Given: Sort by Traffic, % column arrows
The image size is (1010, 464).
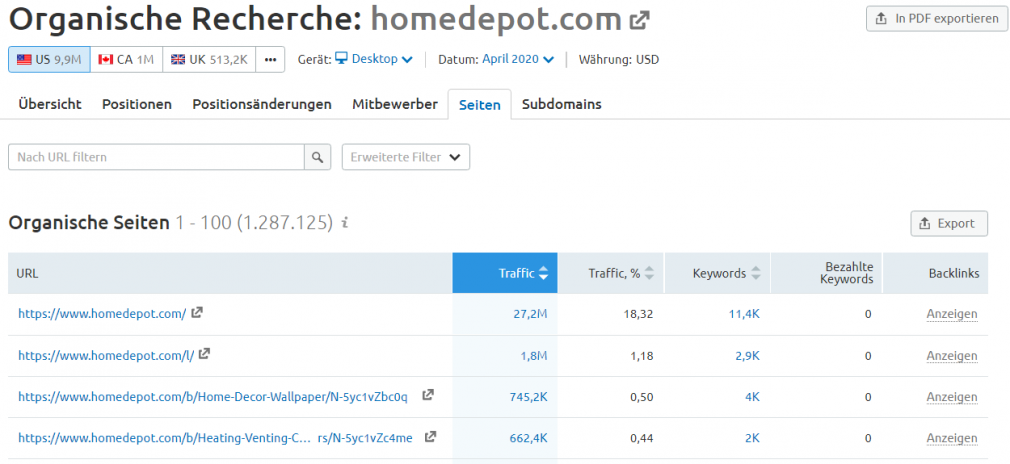Looking at the screenshot, I should (x=649, y=273).
